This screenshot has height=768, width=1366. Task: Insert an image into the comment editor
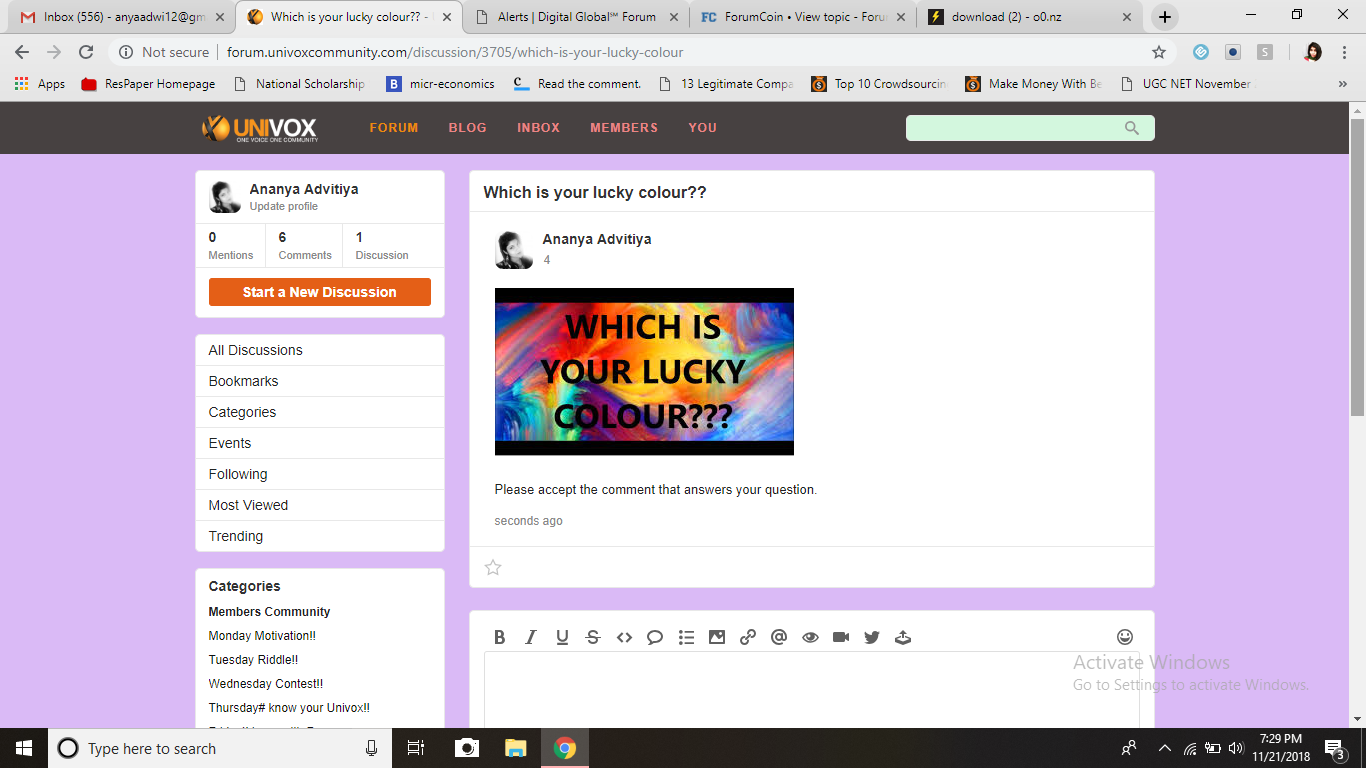716,637
